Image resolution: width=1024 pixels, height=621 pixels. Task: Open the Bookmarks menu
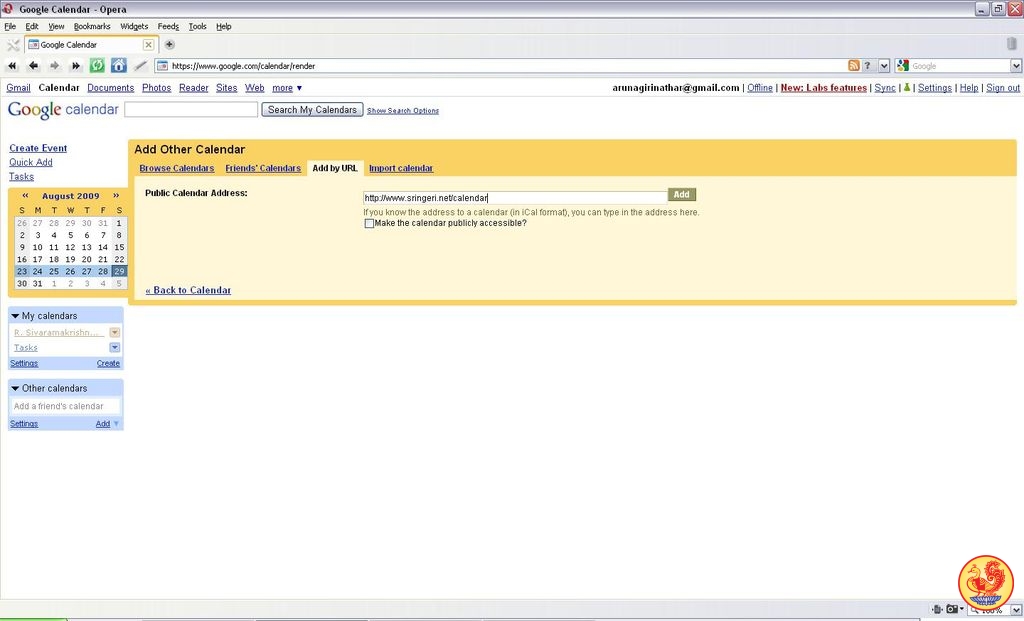point(91,26)
